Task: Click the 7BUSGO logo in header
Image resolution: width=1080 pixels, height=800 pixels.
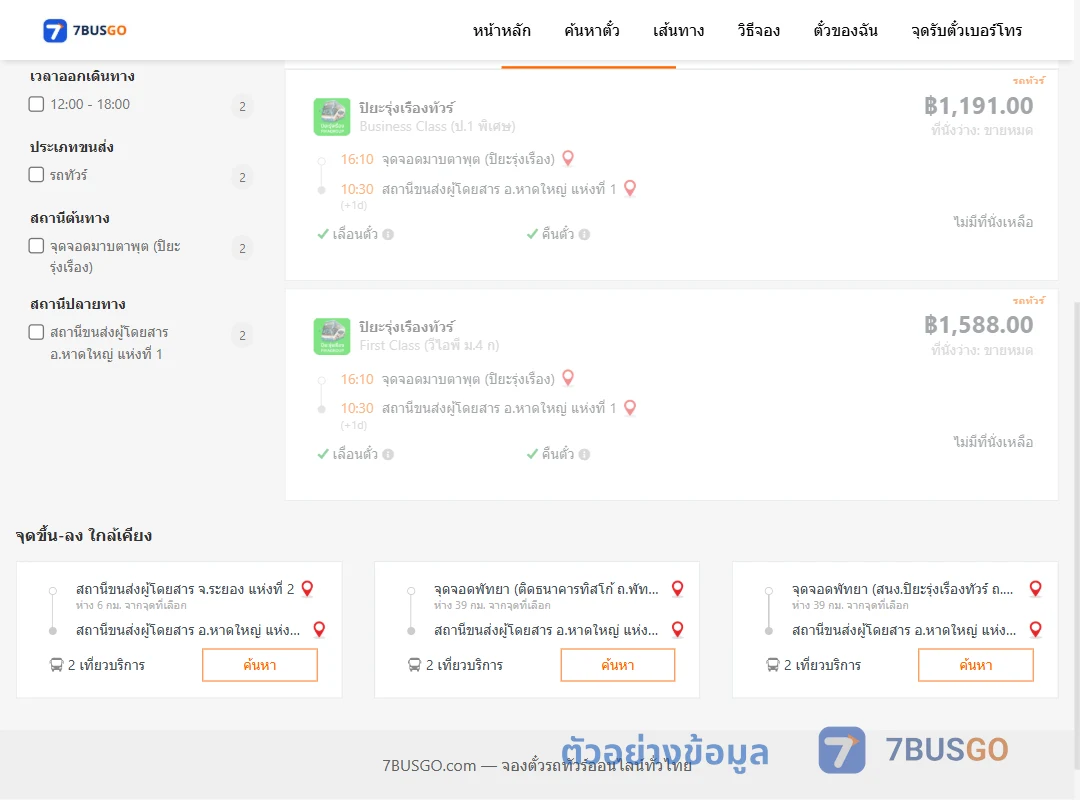Action: 85,30
